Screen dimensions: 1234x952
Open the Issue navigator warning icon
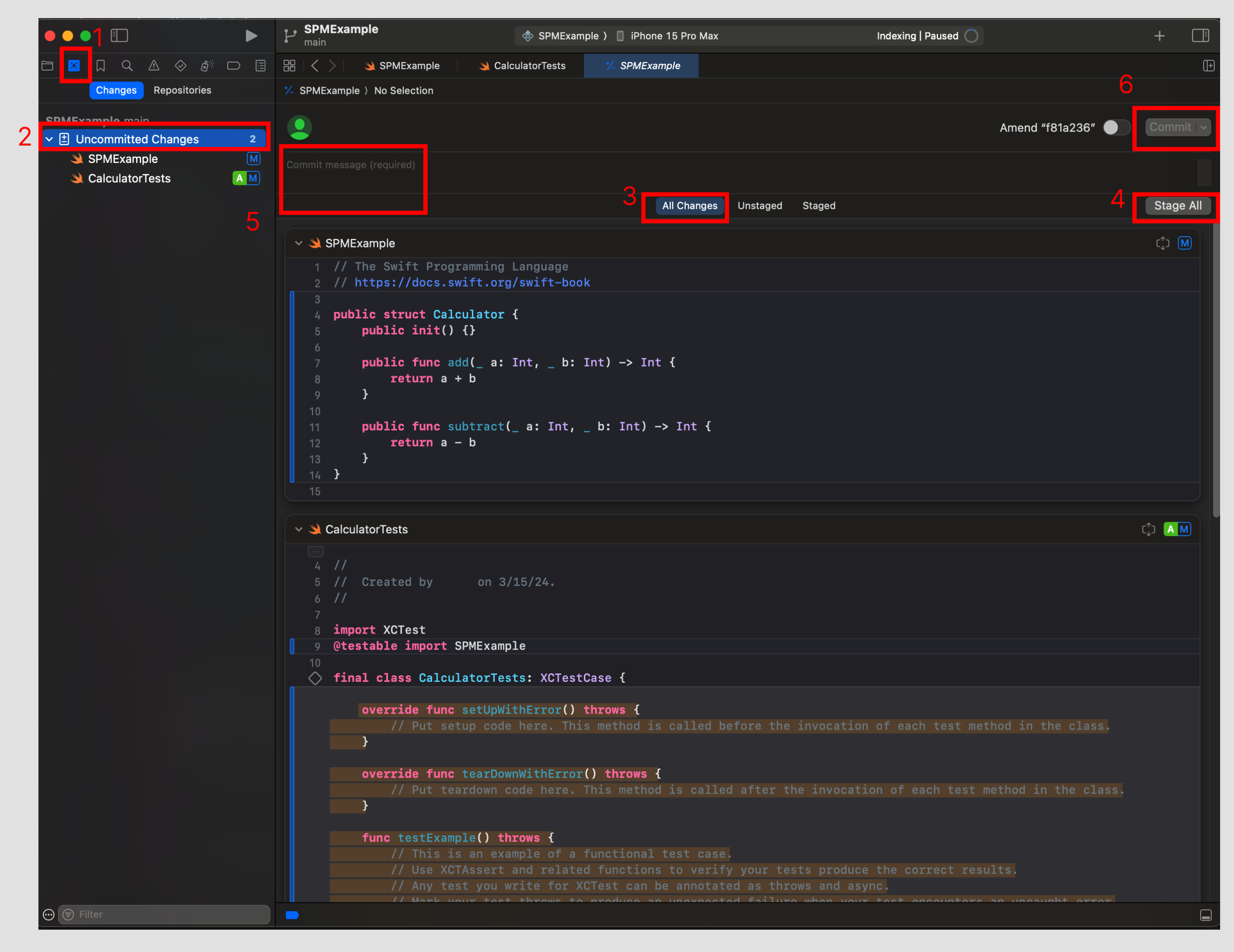pos(154,66)
